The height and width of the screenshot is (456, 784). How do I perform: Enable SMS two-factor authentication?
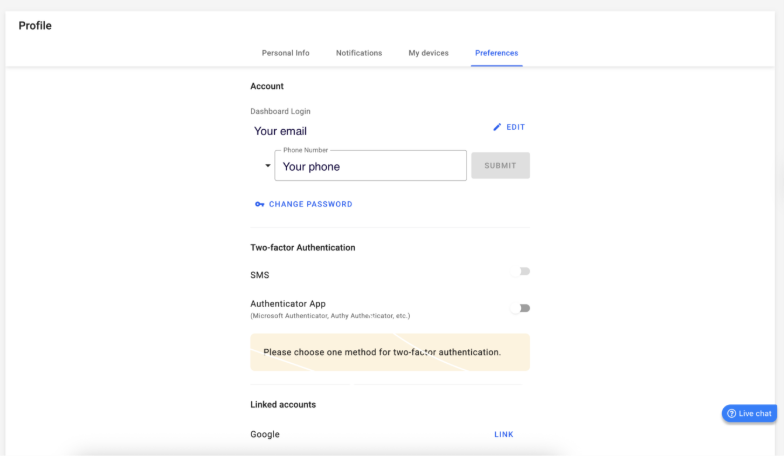[520, 271]
